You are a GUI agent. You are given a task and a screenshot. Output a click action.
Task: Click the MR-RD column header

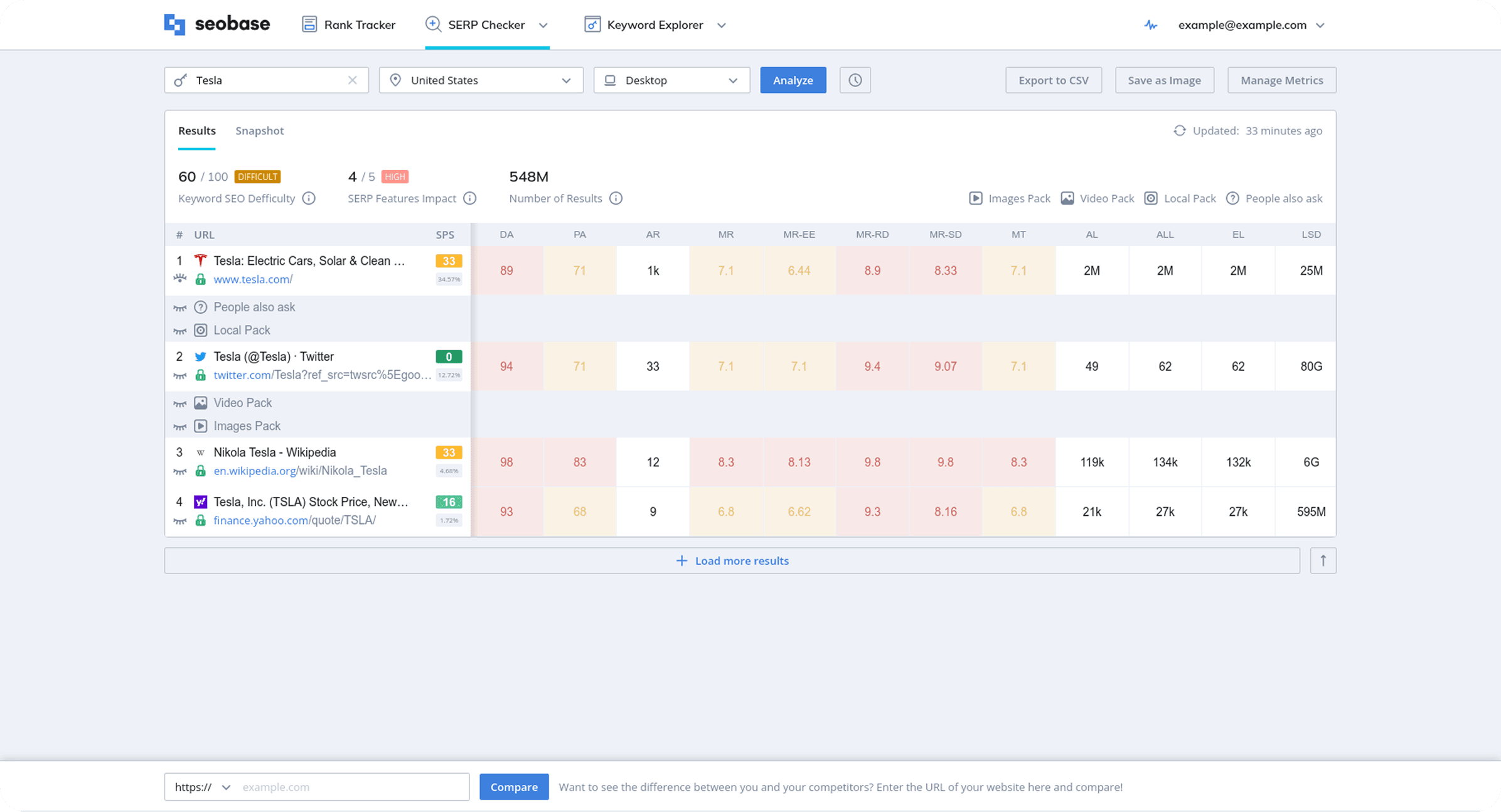tap(872, 235)
